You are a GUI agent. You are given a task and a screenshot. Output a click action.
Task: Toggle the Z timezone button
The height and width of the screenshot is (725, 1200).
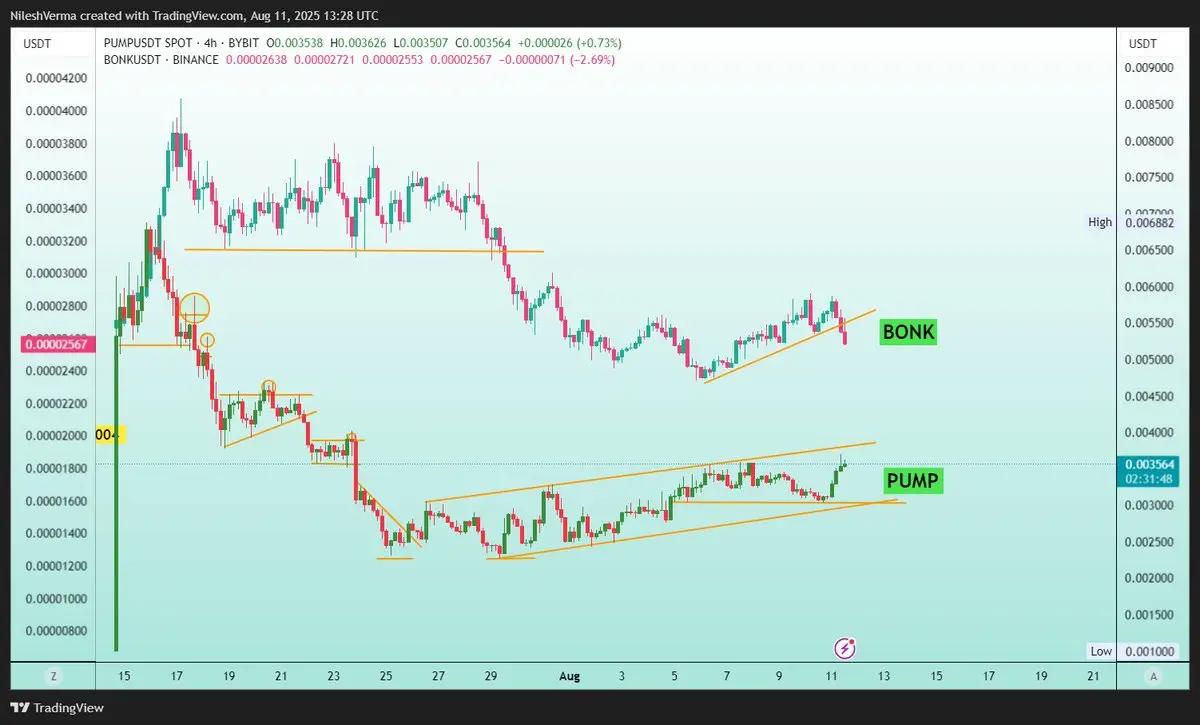[x=53, y=677]
